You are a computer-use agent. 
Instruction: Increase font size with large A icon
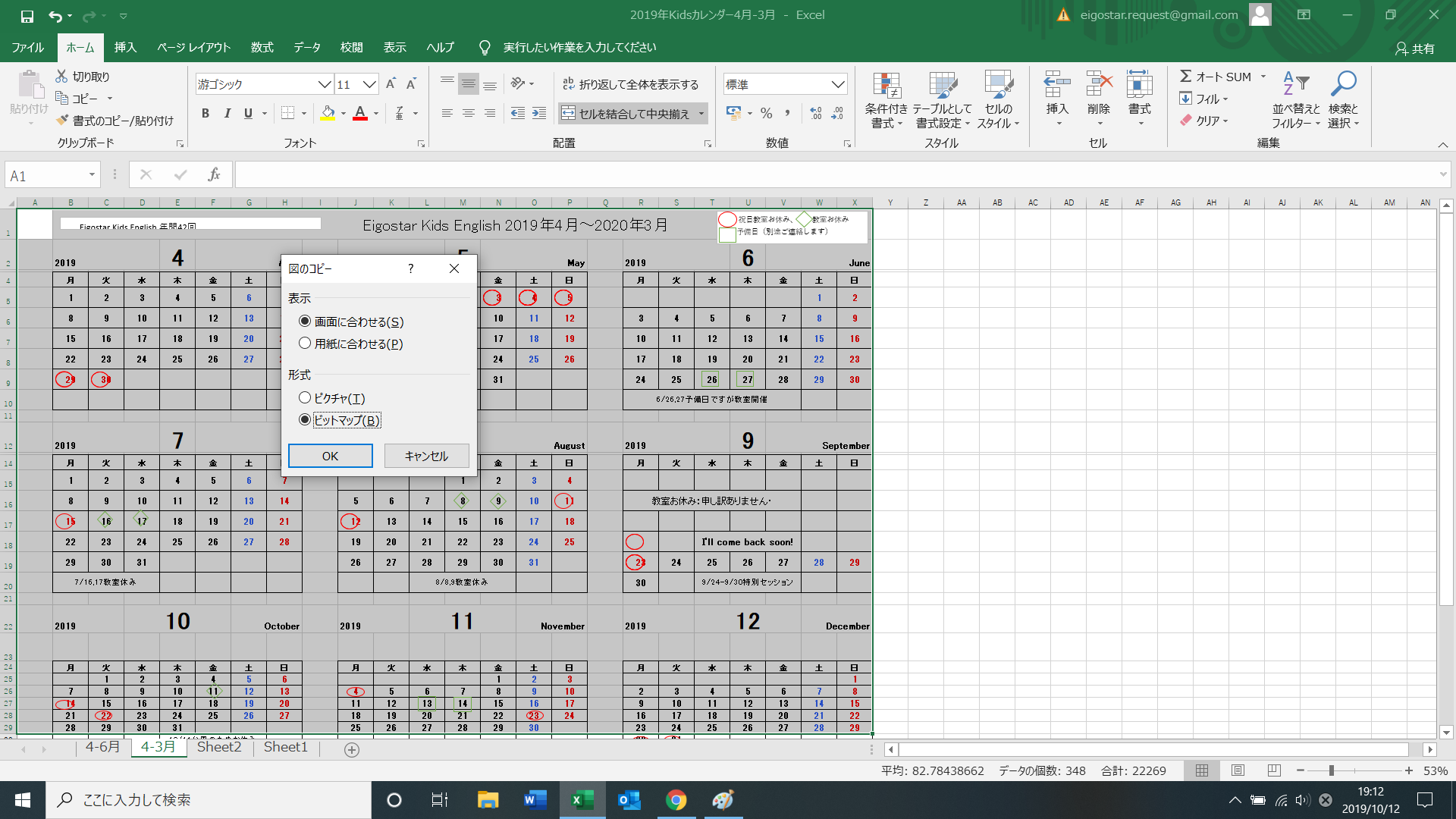391,84
